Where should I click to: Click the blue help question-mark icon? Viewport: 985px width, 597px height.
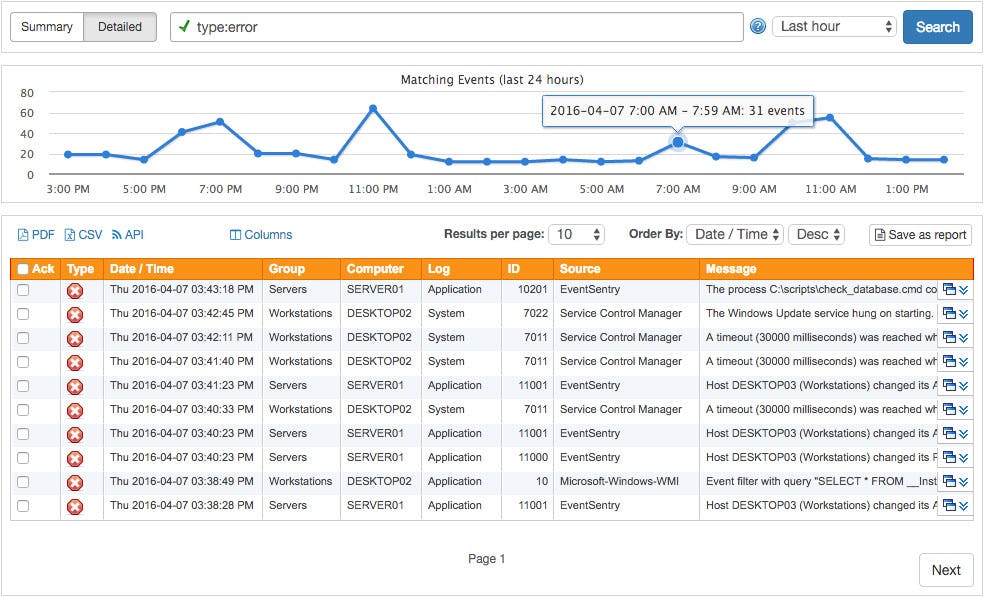[758, 26]
